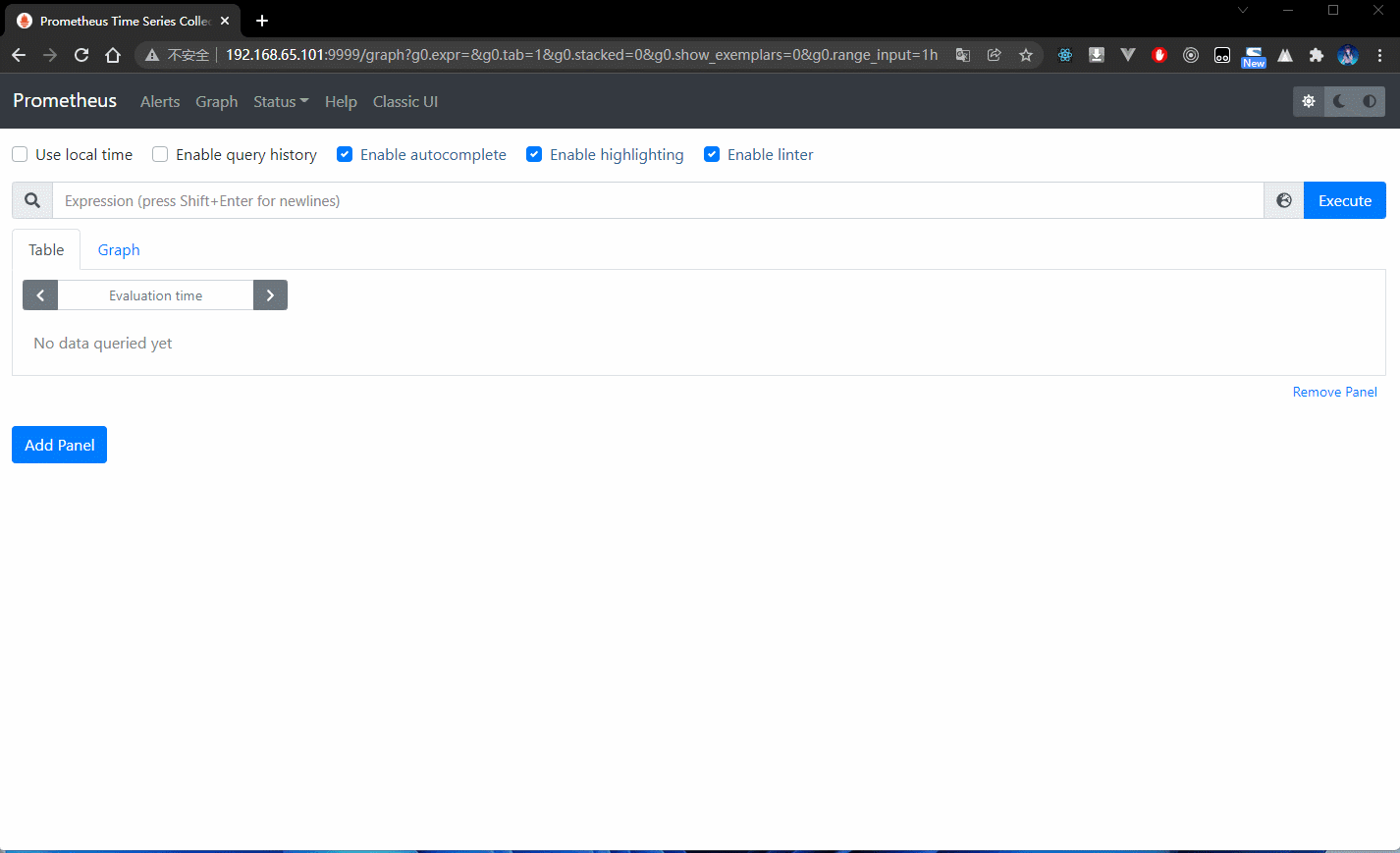Image resolution: width=1400 pixels, height=853 pixels.
Task: Select browser-preferred theme half-circle icon
Action: [x=1370, y=101]
